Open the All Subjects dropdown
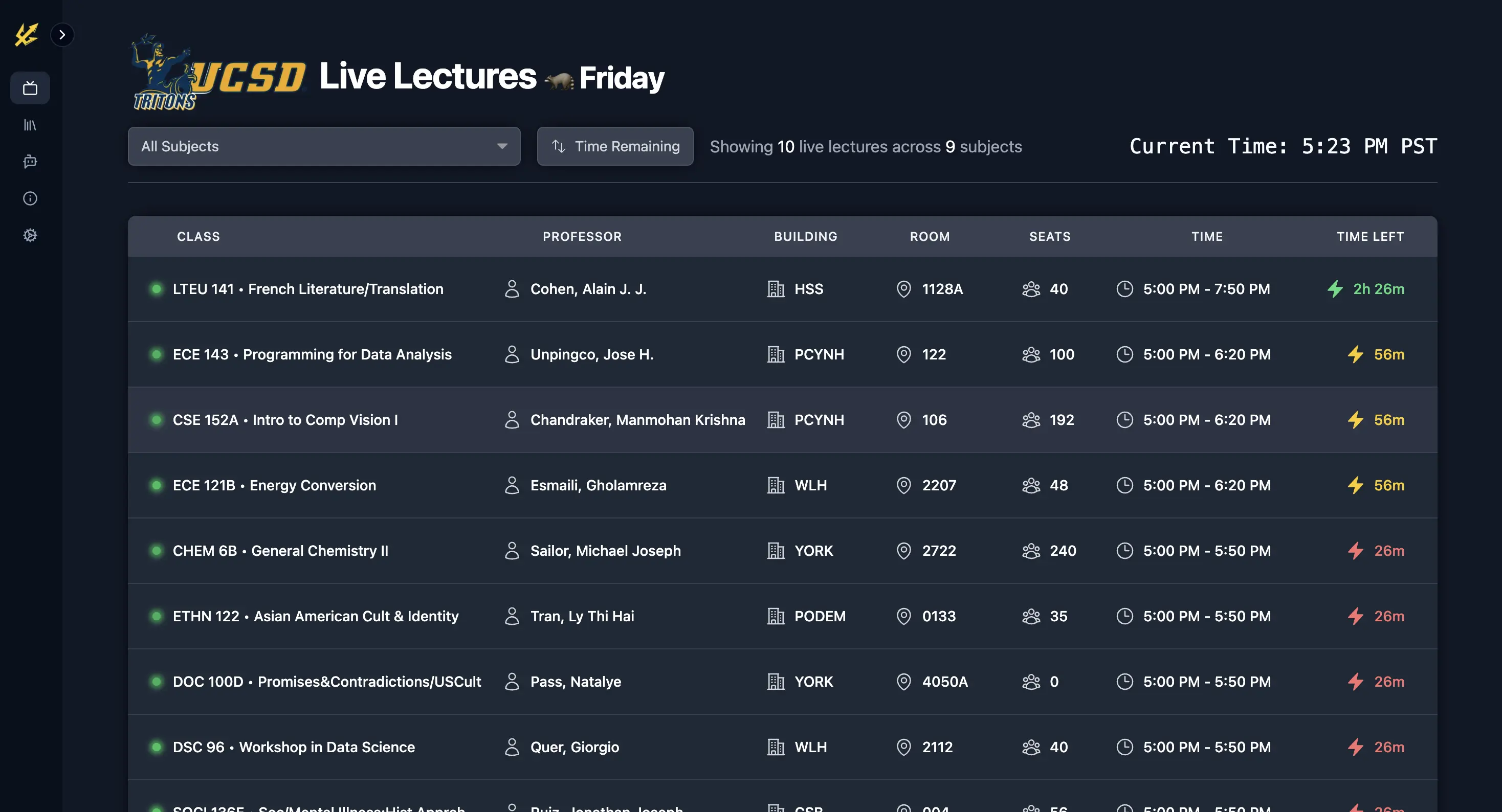Viewport: 1502px width, 812px height. tap(324, 146)
